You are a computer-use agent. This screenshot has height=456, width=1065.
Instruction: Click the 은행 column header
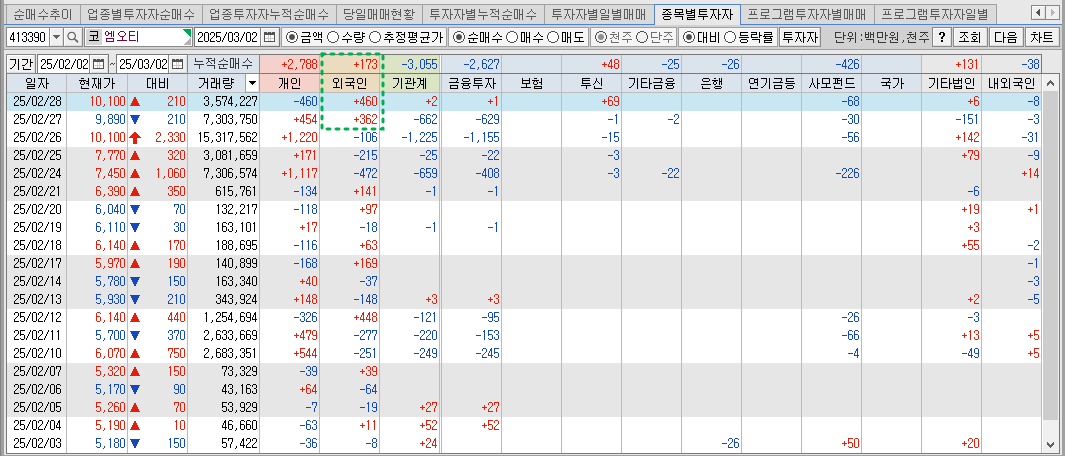coord(711,84)
